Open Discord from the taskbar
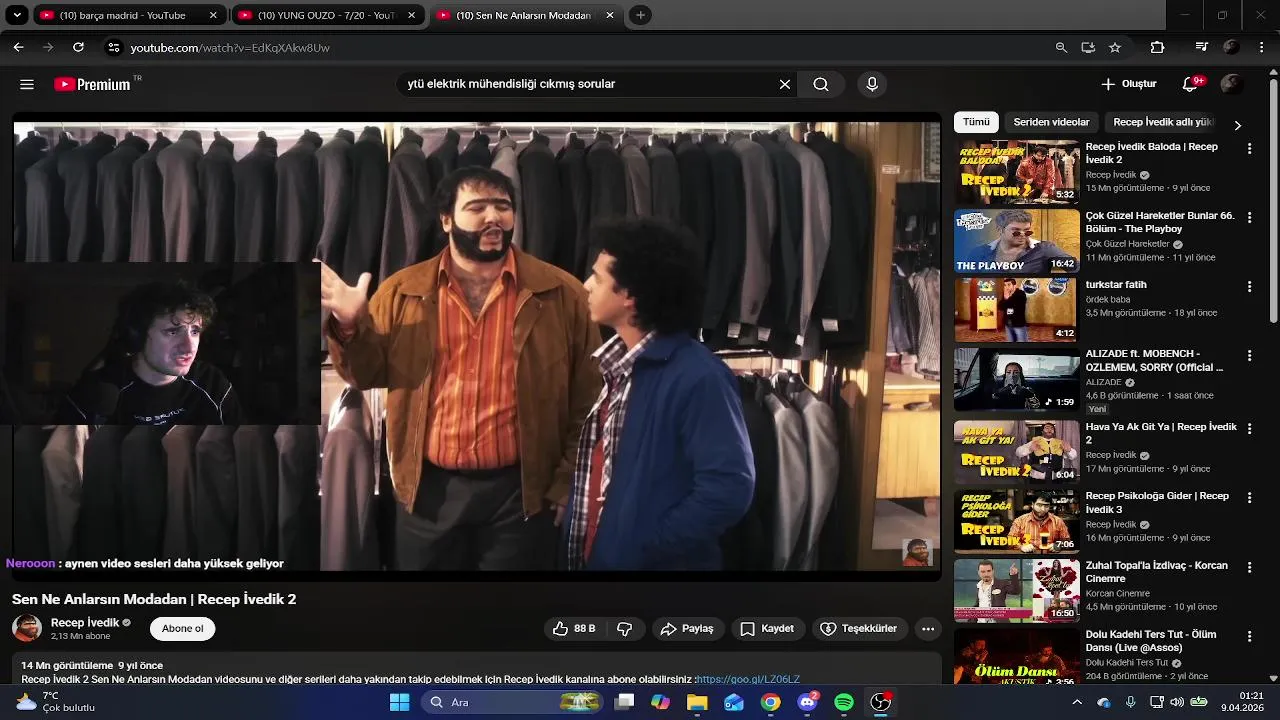 tap(807, 702)
